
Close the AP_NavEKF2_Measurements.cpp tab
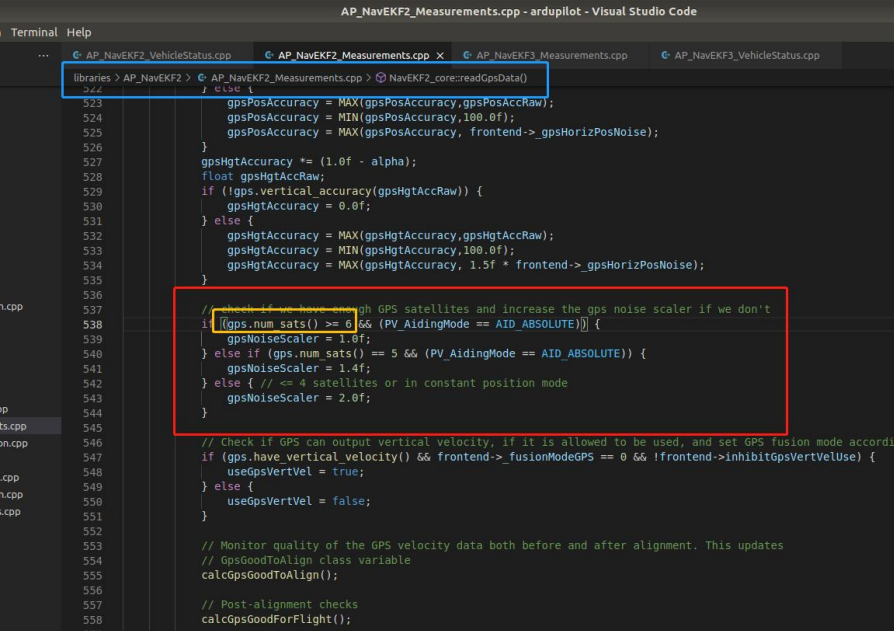click(x=440, y=55)
